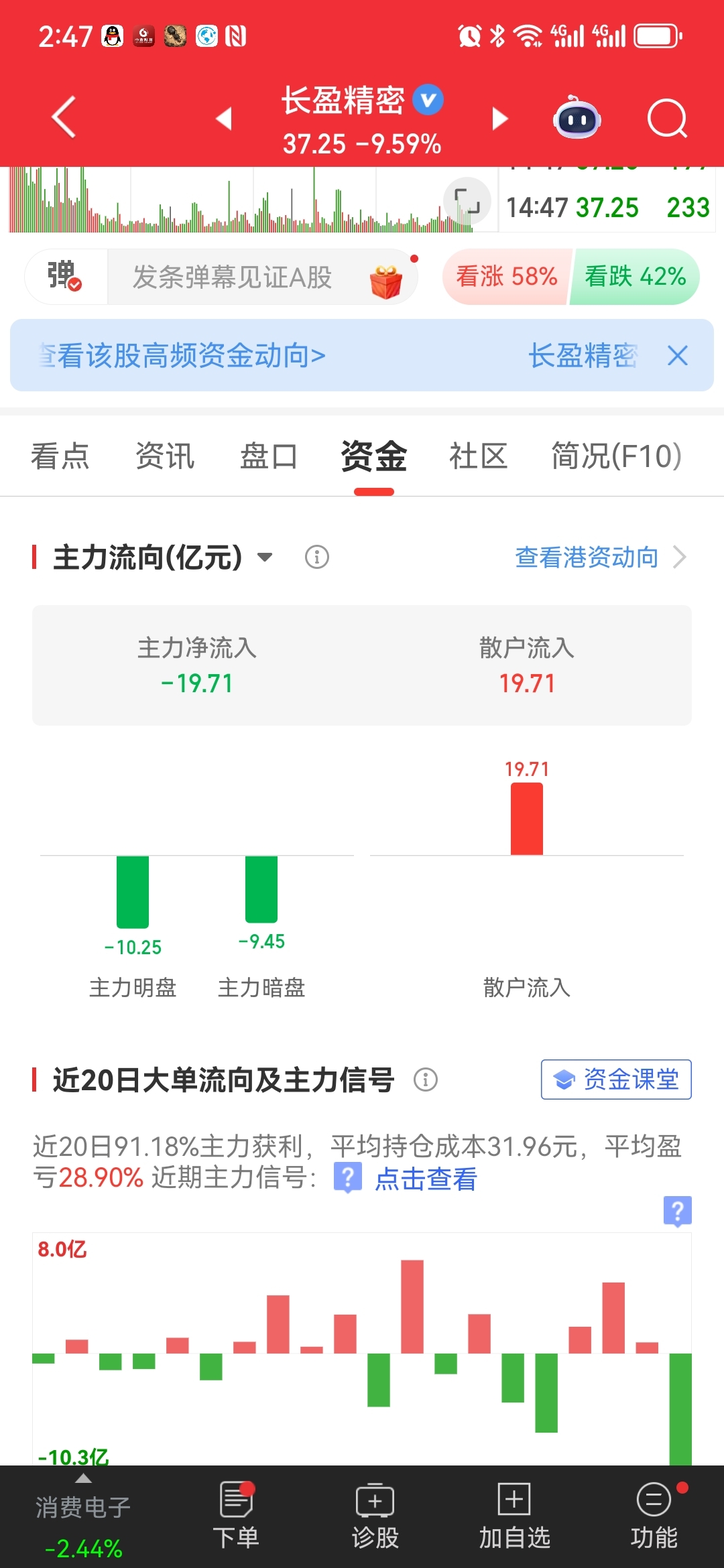Viewport: 724px width, 1568px height.
Task: Open 主力流向(亿元) unit dropdown arrow
Action: 265,557
